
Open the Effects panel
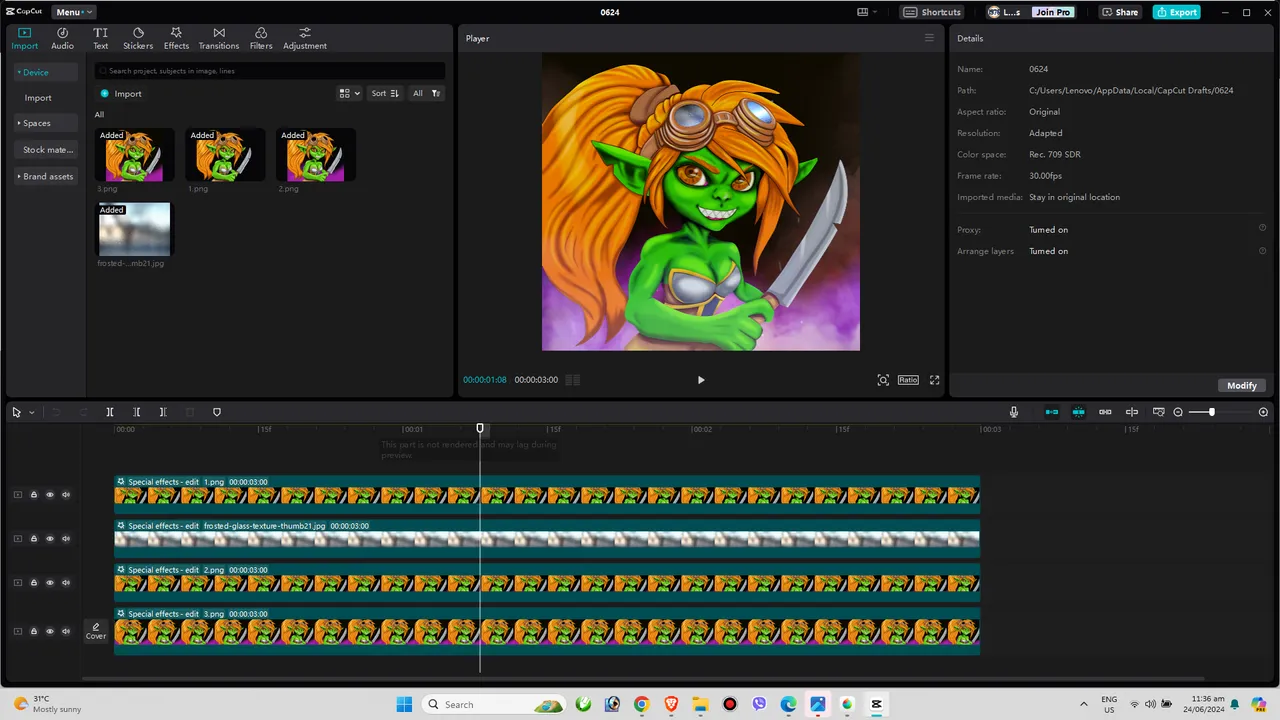[x=176, y=38]
